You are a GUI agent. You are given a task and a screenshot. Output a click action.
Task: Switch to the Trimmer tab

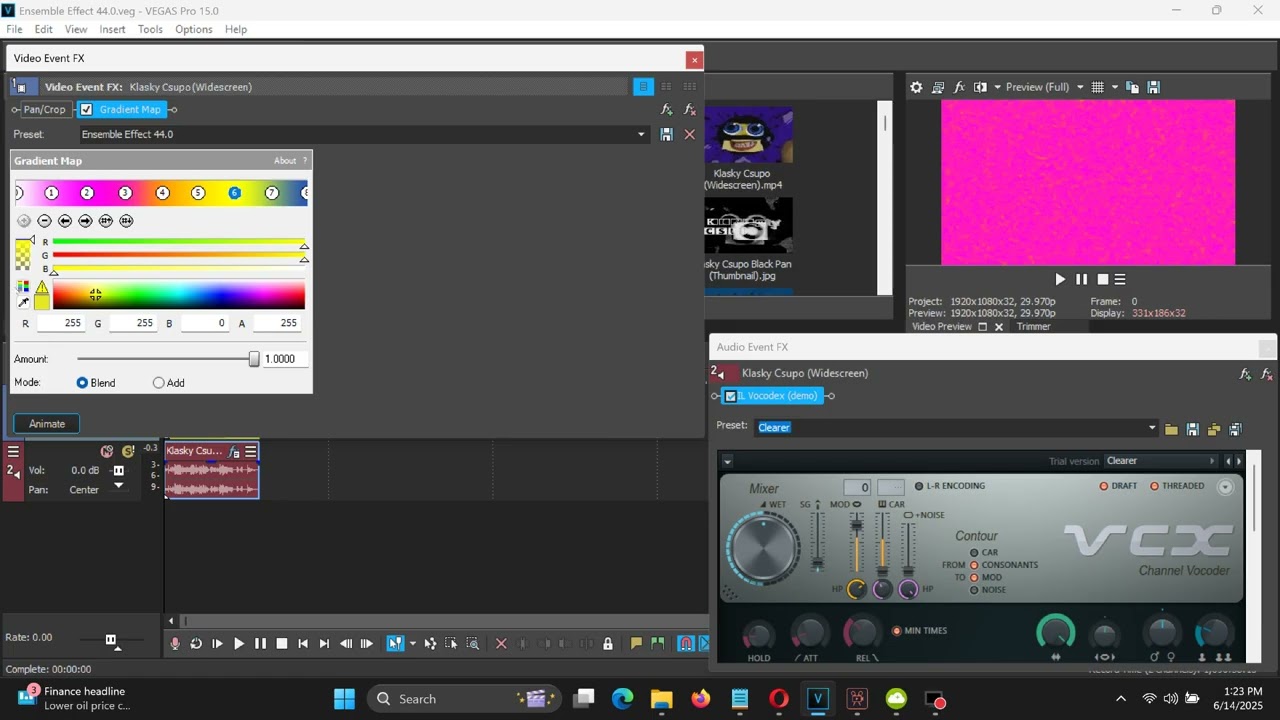click(x=1034, y=327)
